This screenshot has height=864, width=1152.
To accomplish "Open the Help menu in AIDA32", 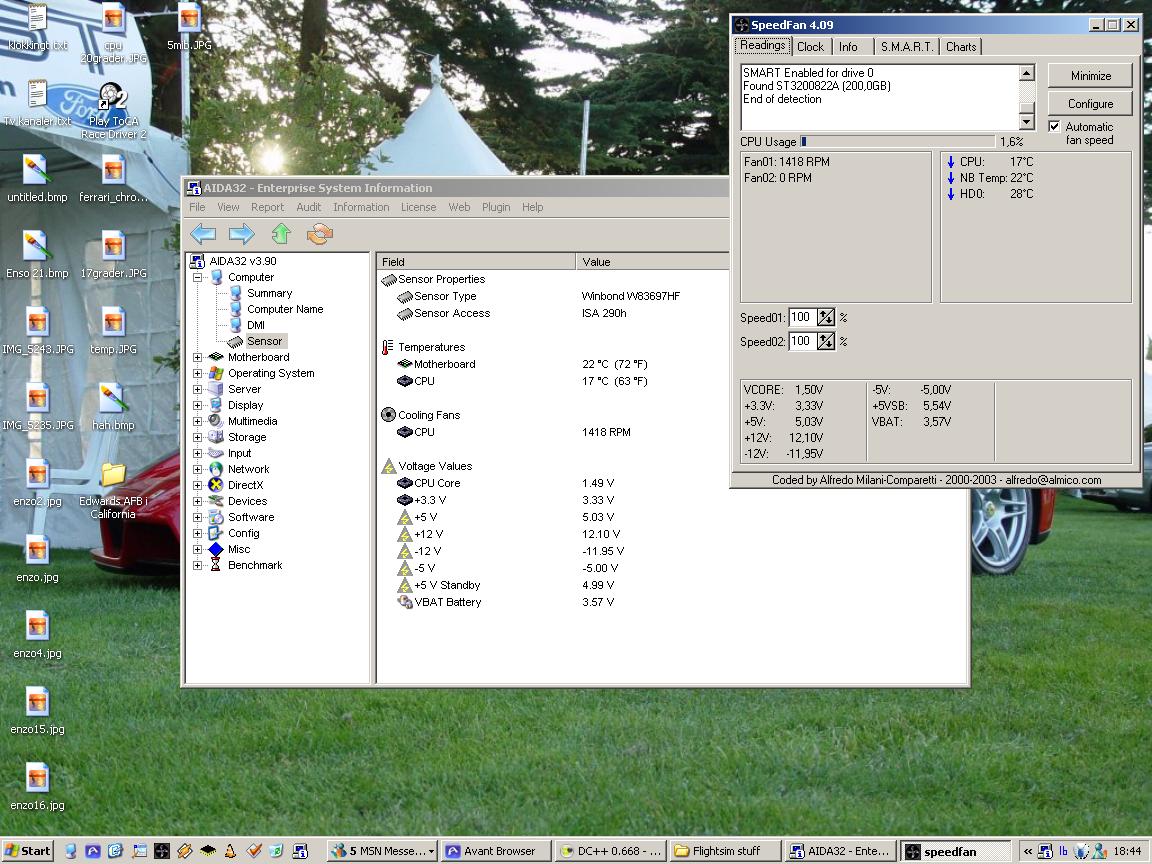I will [x=533, y=207].
